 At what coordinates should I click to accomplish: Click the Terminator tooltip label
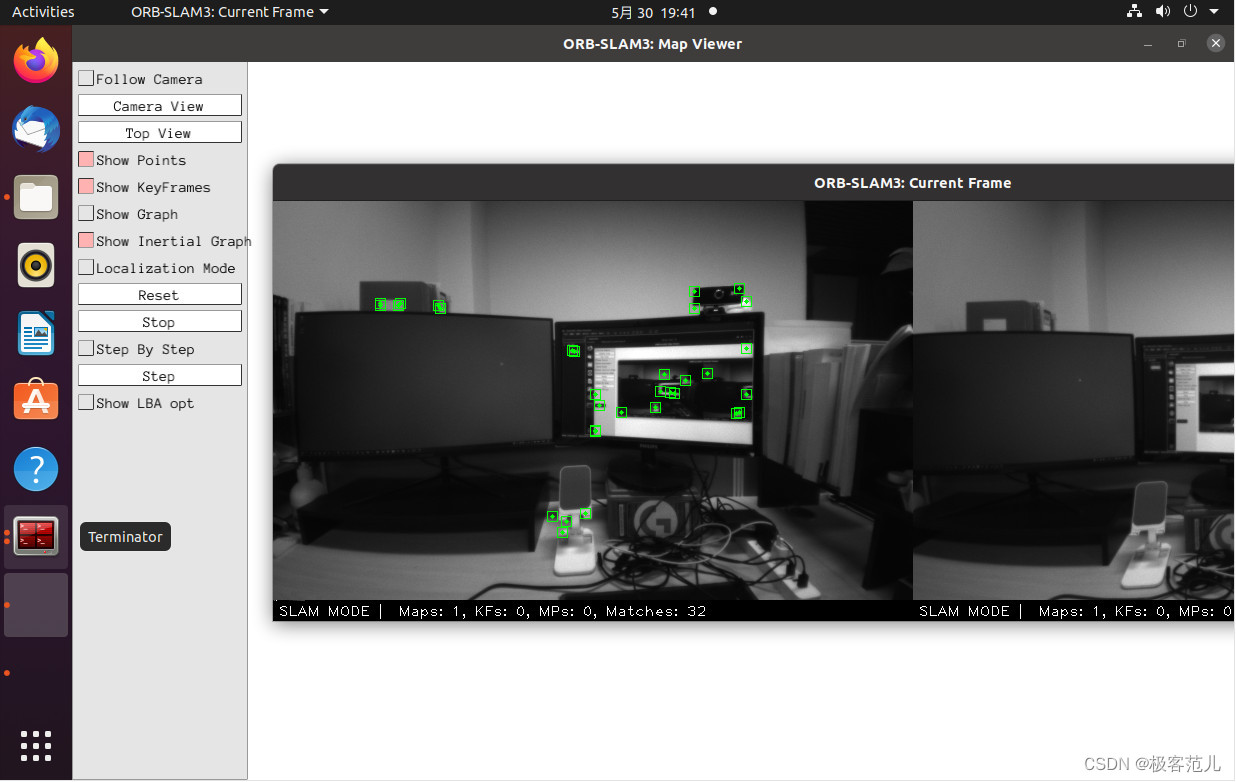point(125,537)
